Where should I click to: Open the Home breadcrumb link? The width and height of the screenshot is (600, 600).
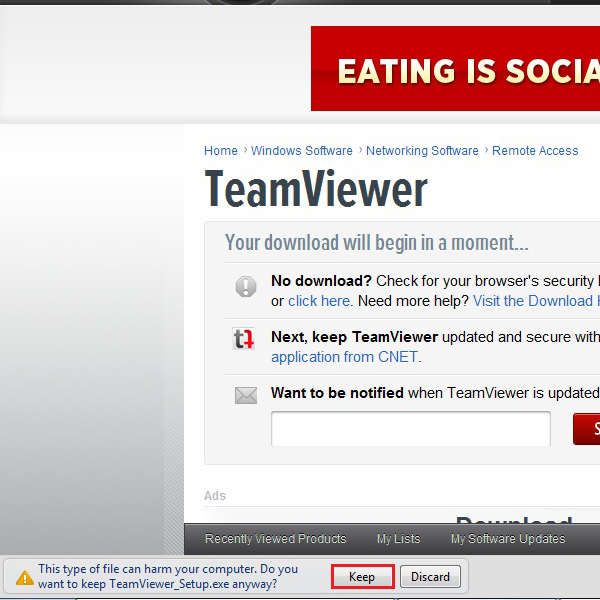[221, 151]
